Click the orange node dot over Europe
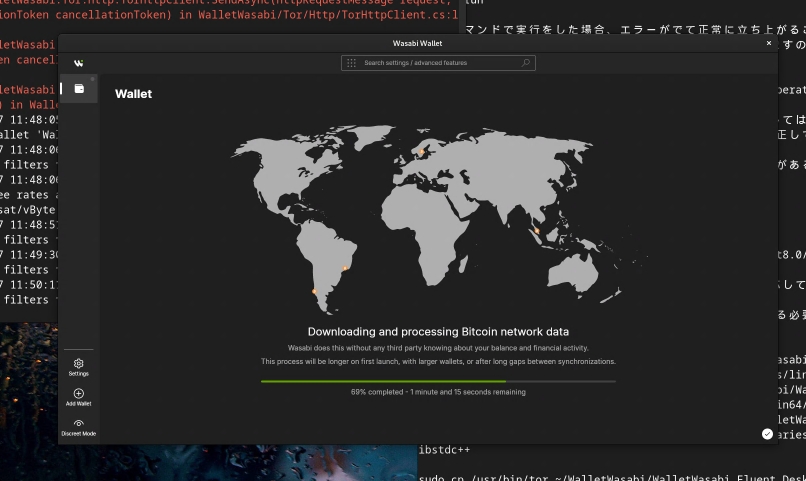 point(422,152)
